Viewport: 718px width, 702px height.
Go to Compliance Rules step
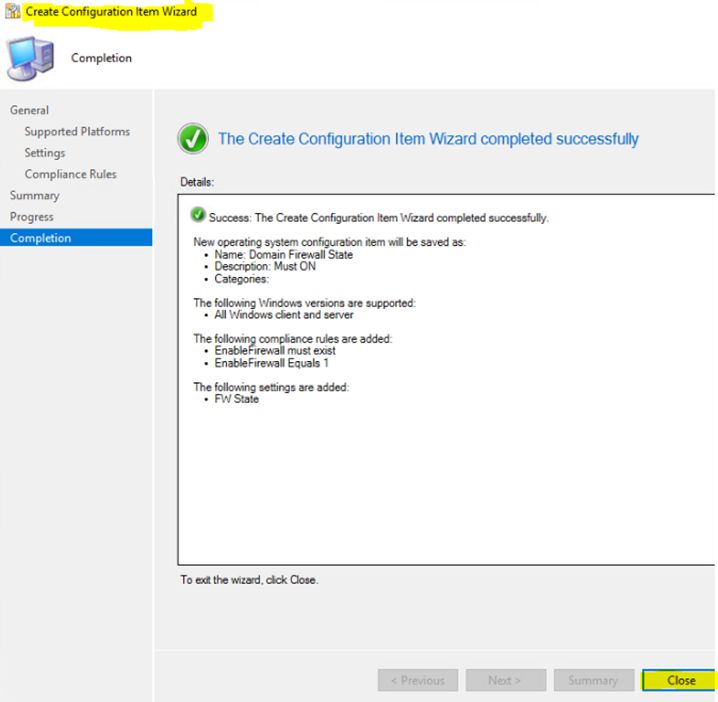[71, 174]
